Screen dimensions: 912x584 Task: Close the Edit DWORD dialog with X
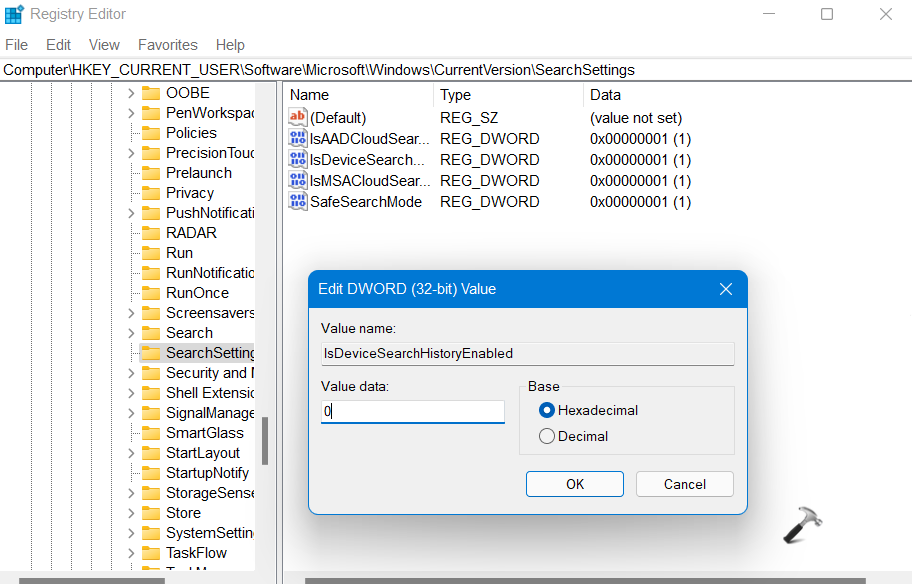click(x=726, y=289)
